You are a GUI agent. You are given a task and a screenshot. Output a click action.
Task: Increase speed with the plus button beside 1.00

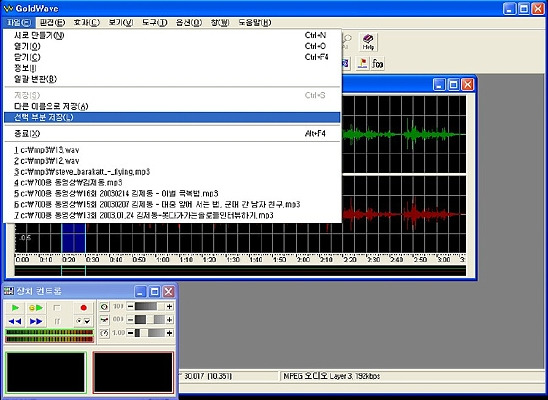point(170,333)
